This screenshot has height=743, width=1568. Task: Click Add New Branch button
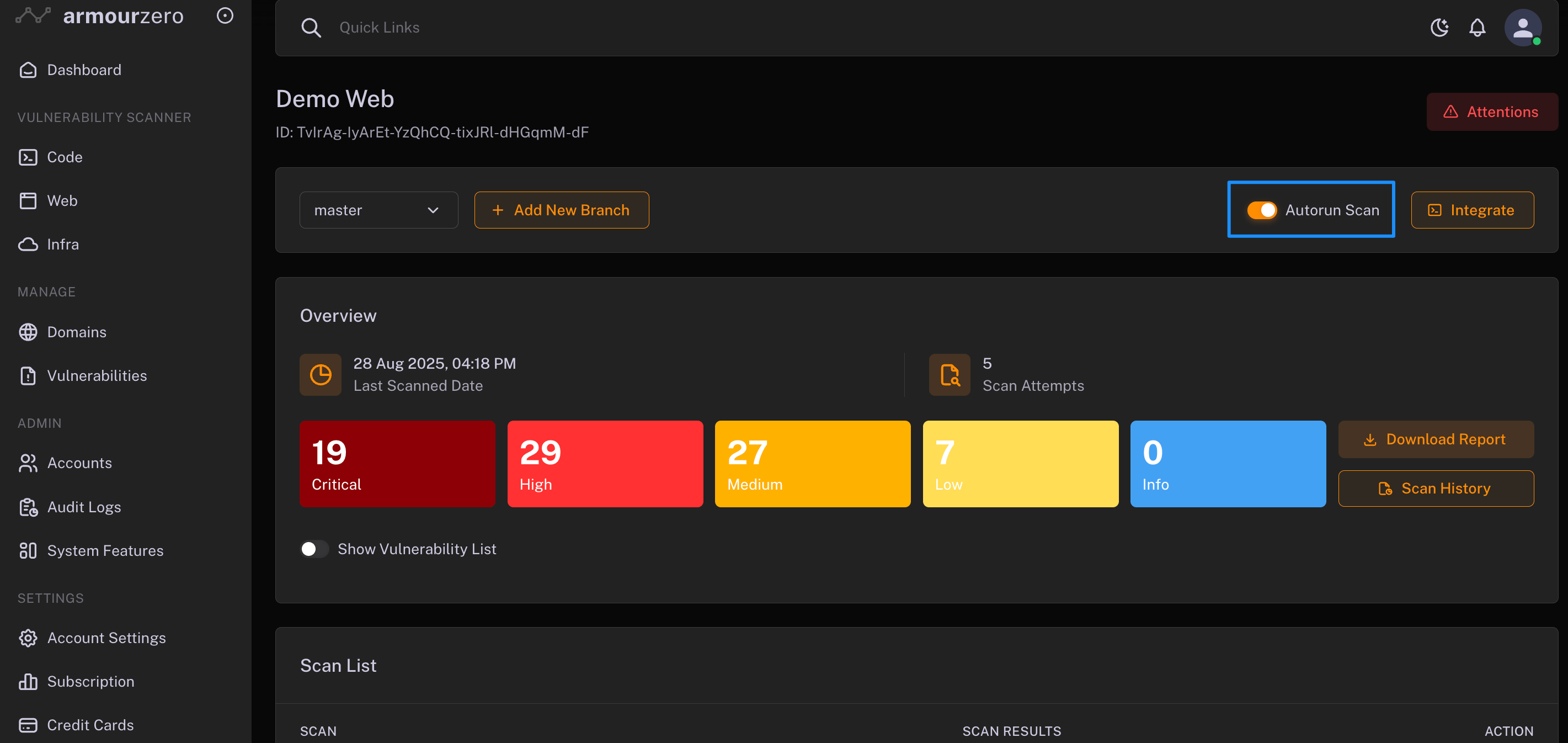pyautogui.click(x=561, y=210)
